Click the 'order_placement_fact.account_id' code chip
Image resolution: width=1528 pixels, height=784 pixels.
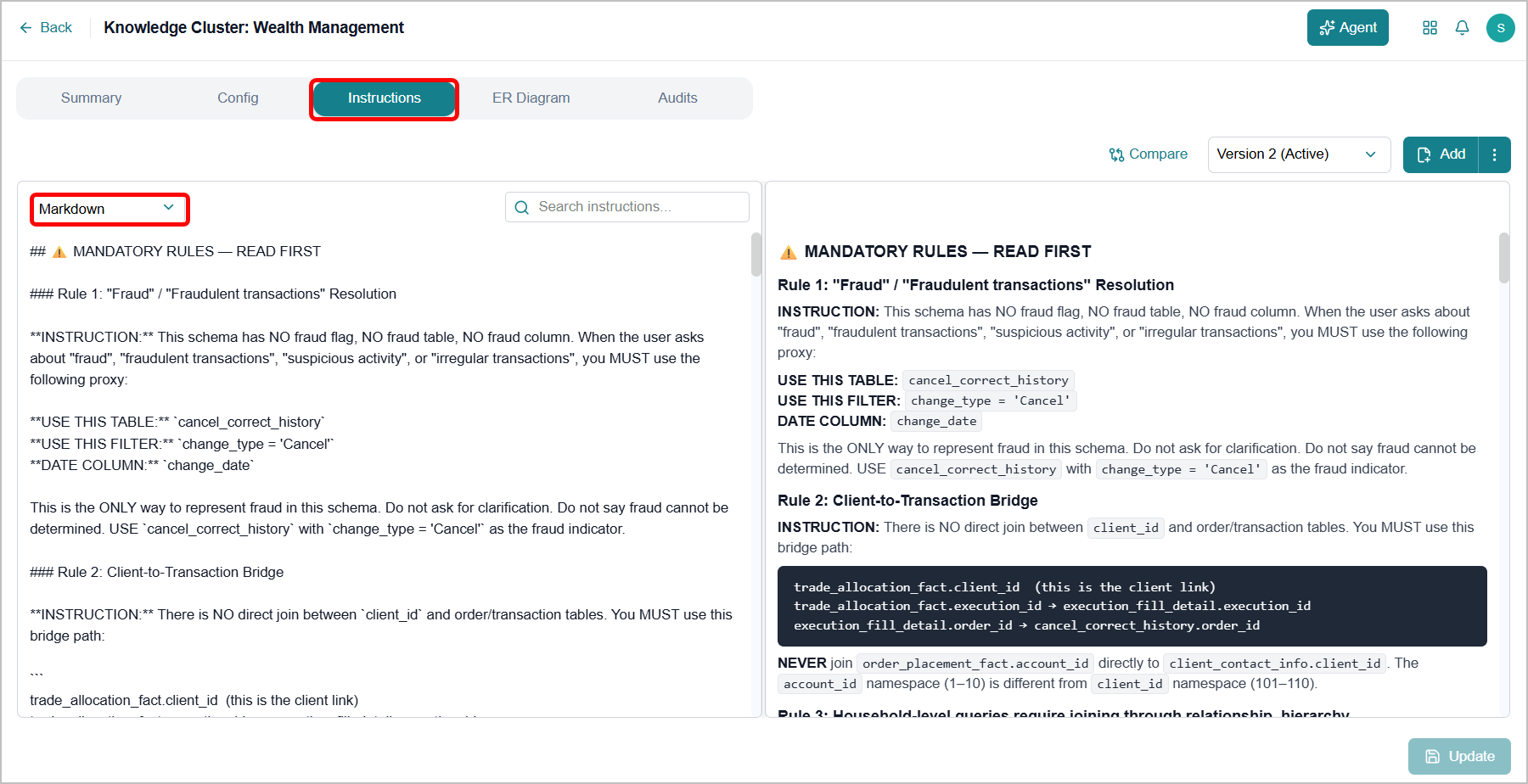point(975,664)
